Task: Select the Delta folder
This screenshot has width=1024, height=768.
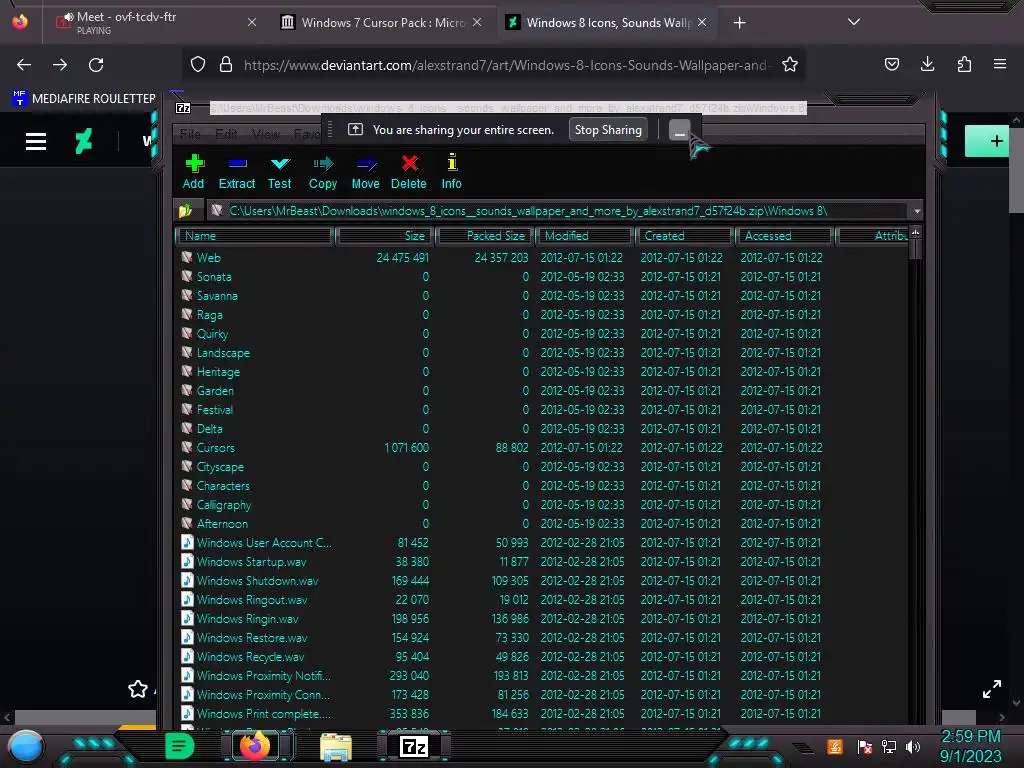Action: coord(210,429)
